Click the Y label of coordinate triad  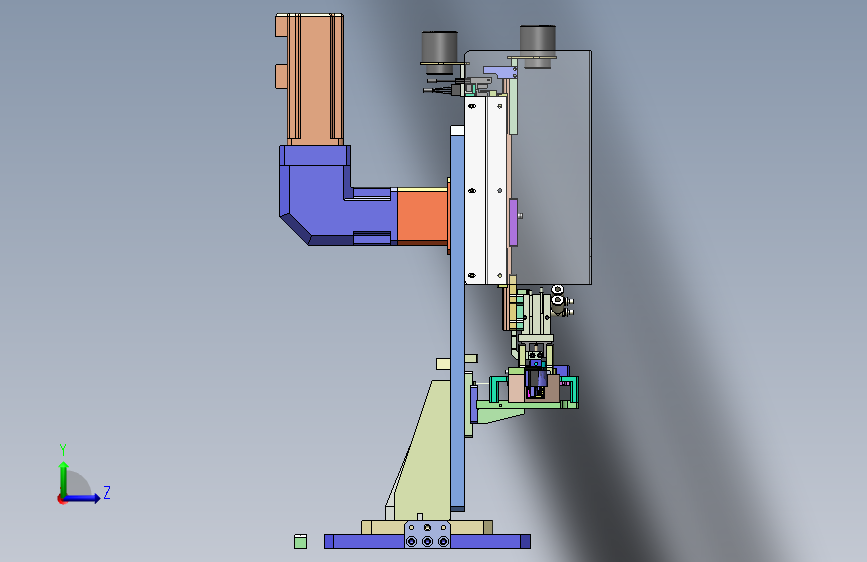pos(63,449)
